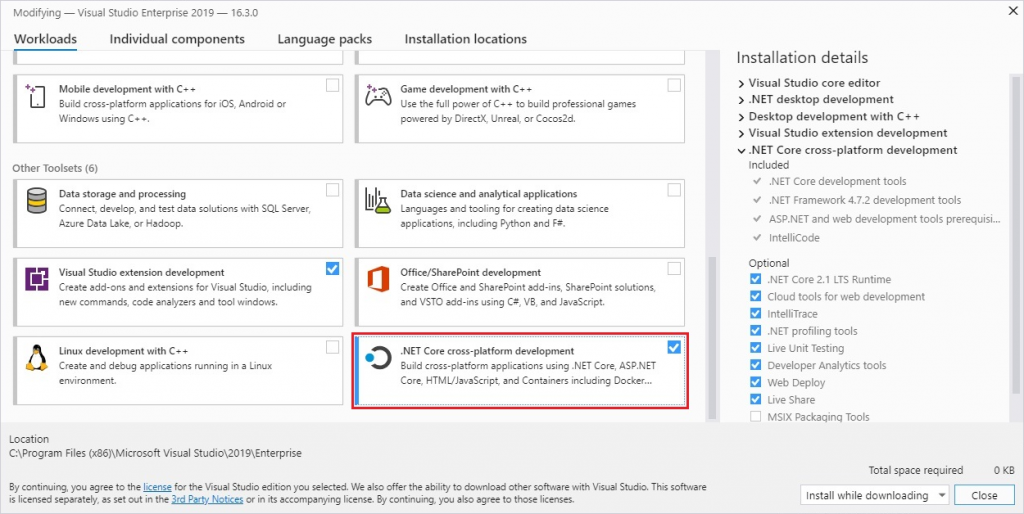The height and width of the screenshot is (514, 1024).
Task: Uncheck Live Share optional component
Action: [756, 400]
